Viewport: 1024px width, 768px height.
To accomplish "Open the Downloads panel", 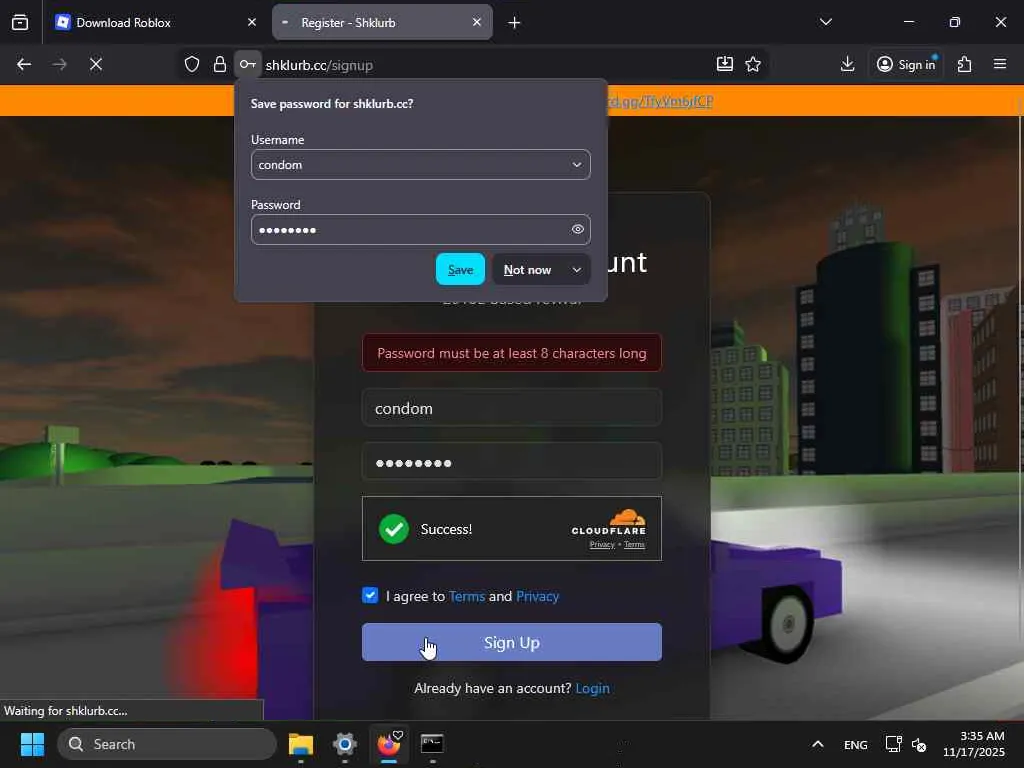I will (848, 64).
